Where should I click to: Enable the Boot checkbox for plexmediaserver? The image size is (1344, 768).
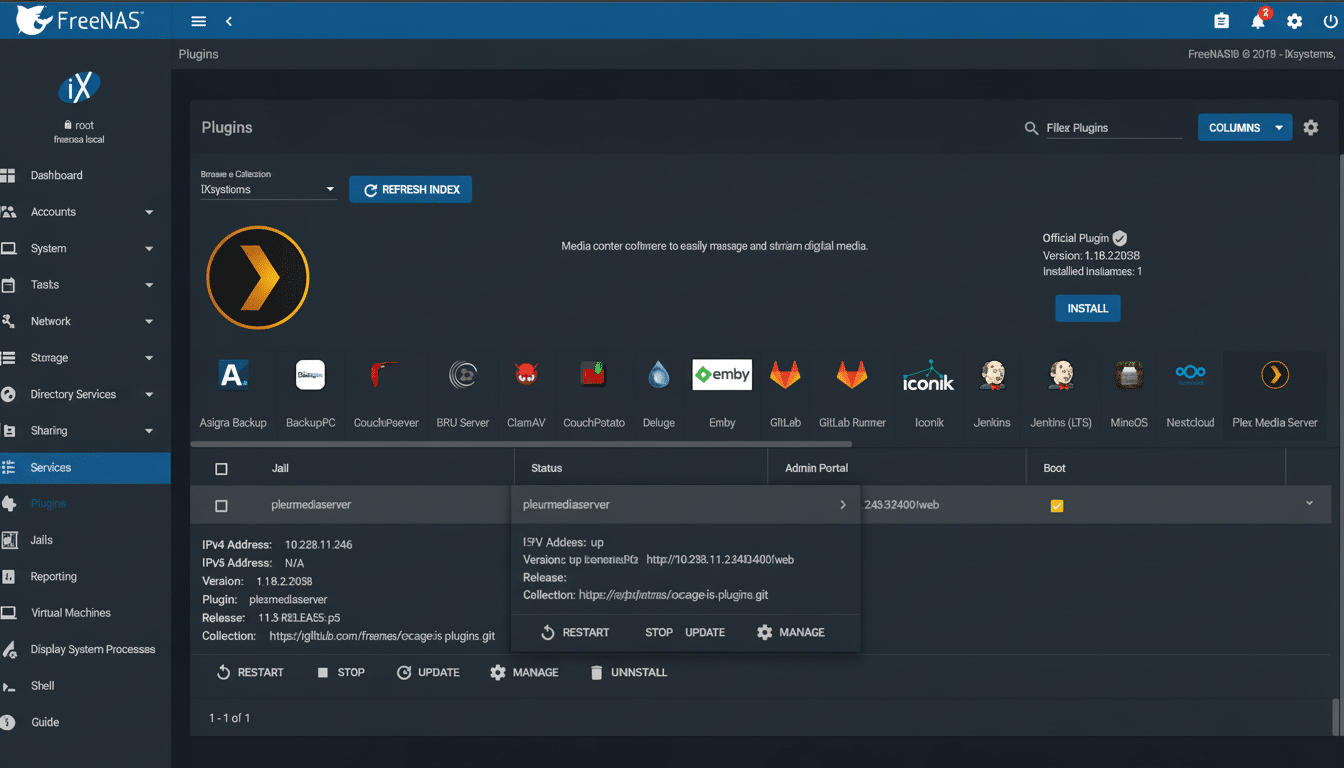click(1057, 505)
